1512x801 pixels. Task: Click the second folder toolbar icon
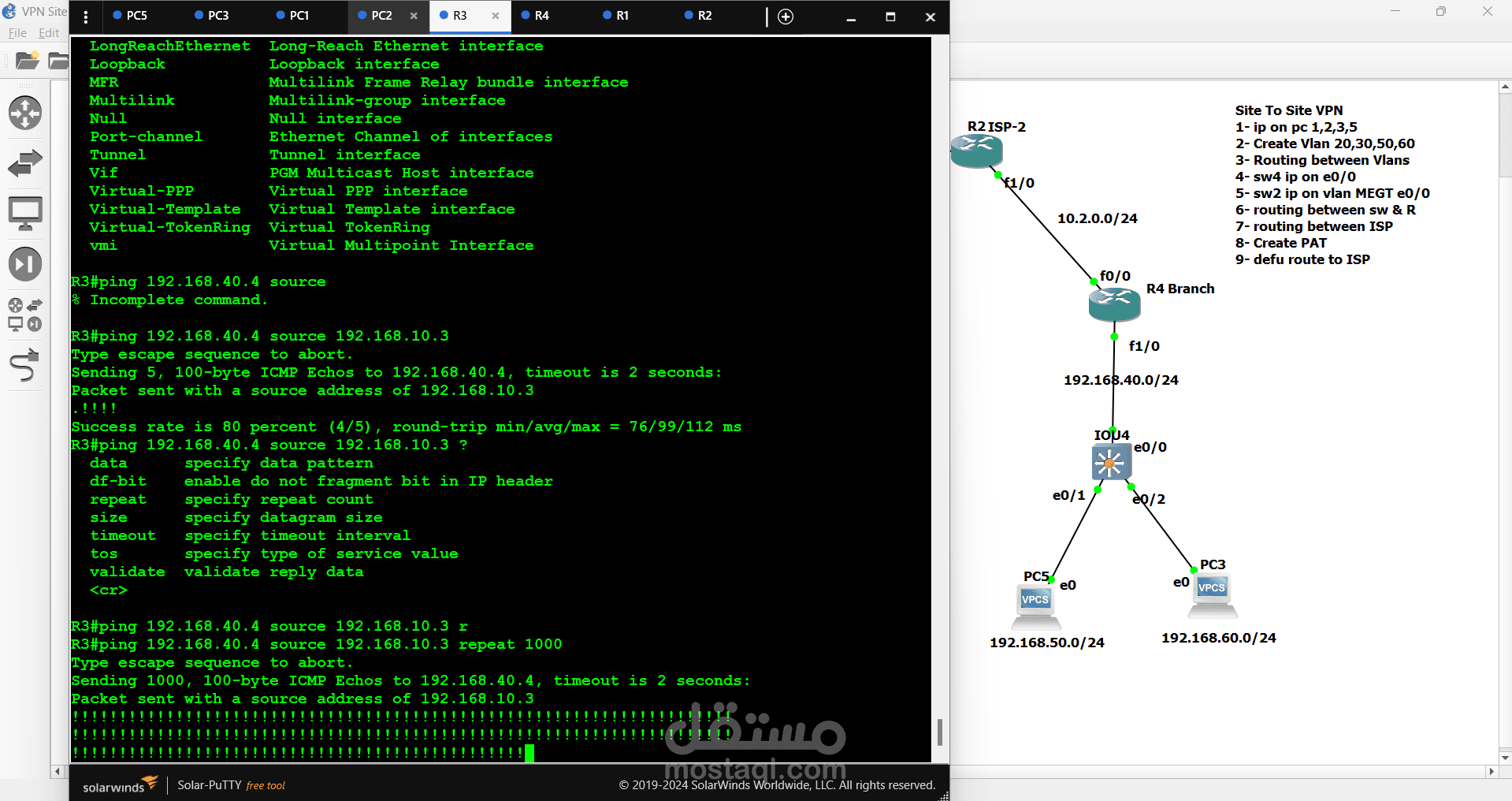click(x=58, y=61)
